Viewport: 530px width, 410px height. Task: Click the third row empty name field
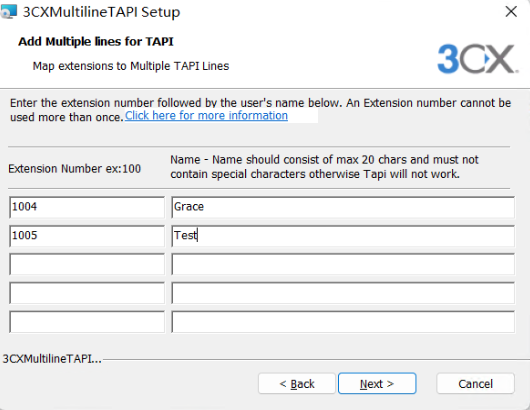[x=343, y=264]
